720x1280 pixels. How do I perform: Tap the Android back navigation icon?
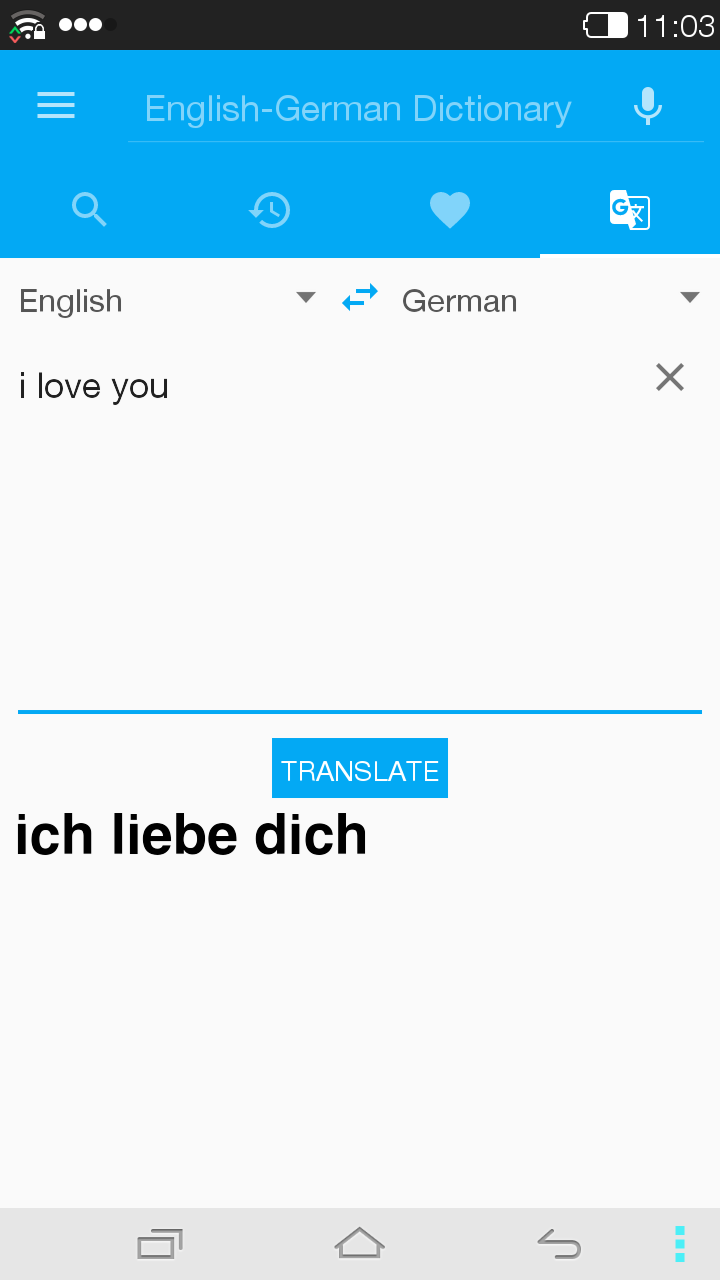pos(559,1244)
